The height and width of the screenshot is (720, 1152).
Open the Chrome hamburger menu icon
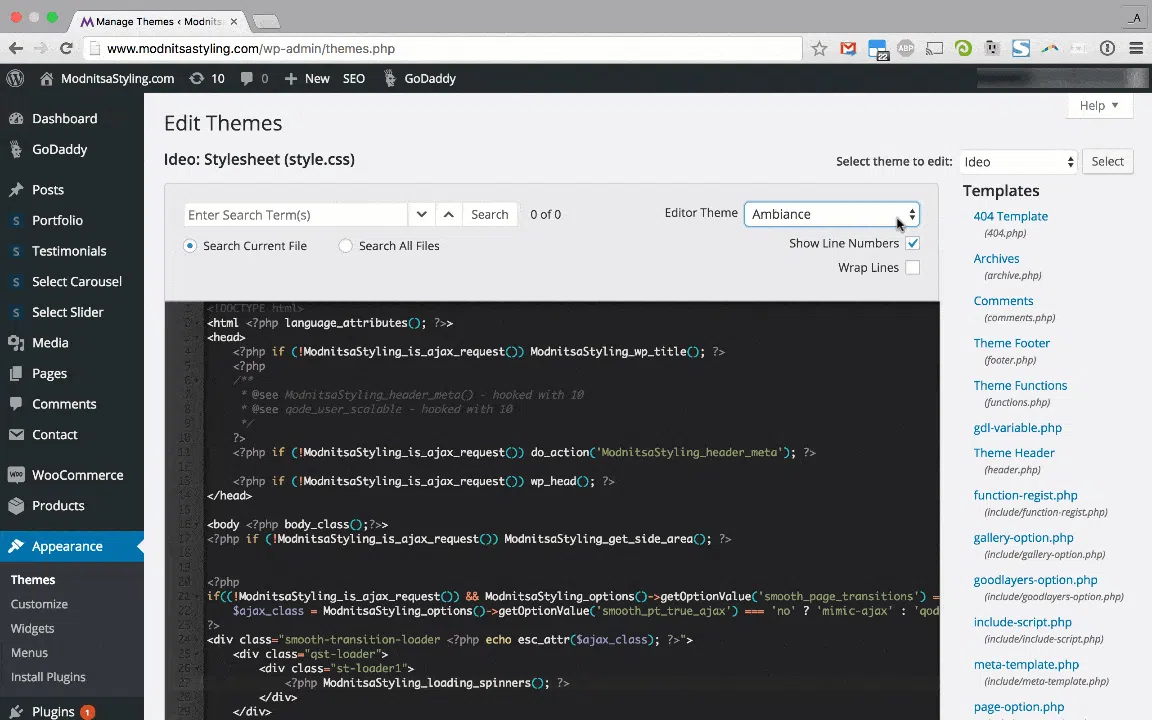tap(1136, 48)
